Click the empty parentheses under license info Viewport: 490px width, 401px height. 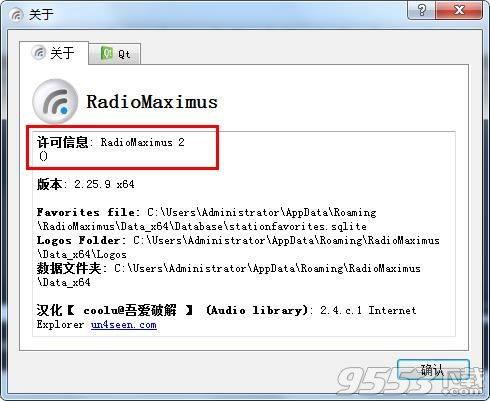(44, 156)
